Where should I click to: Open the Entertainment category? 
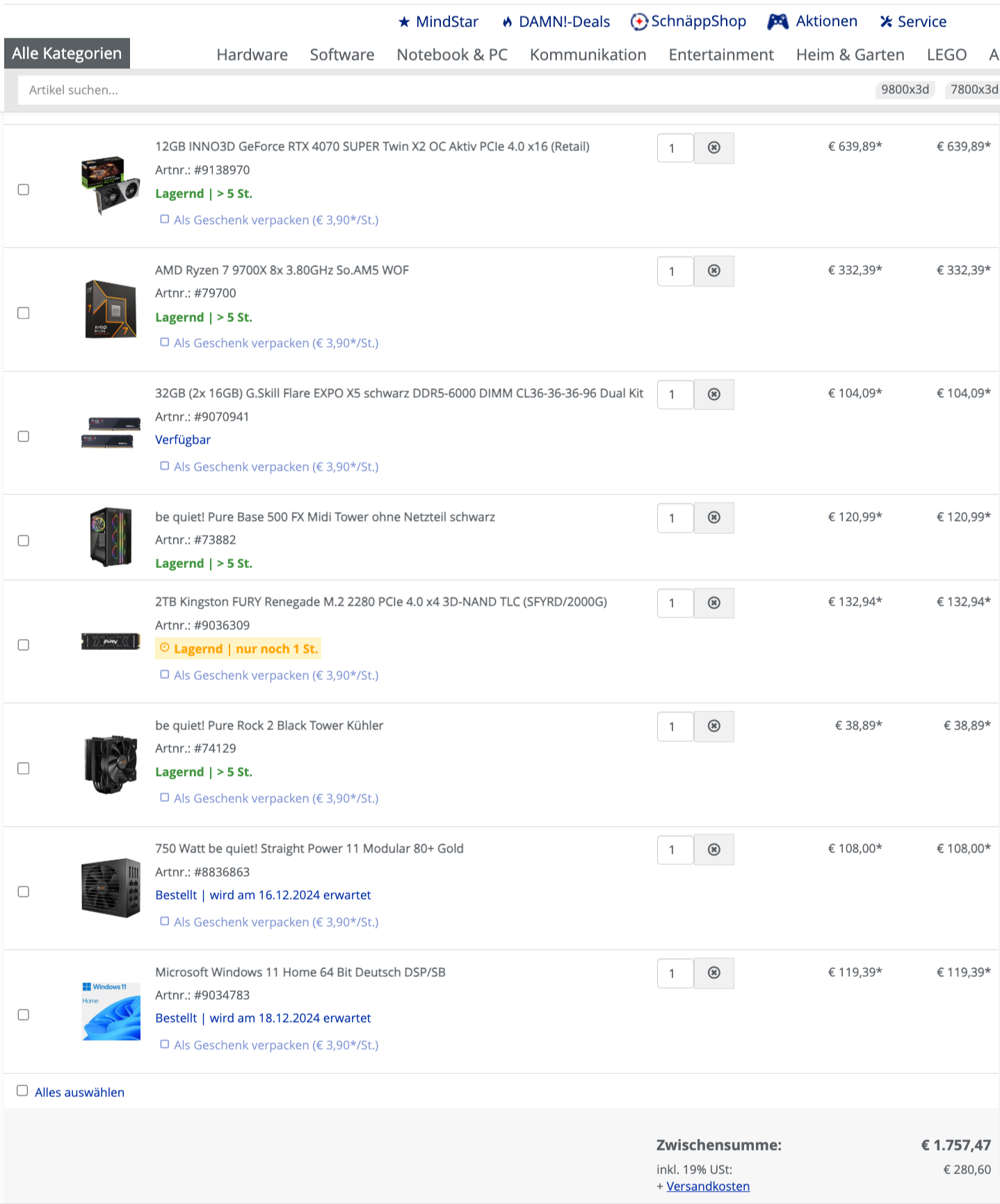721,55
